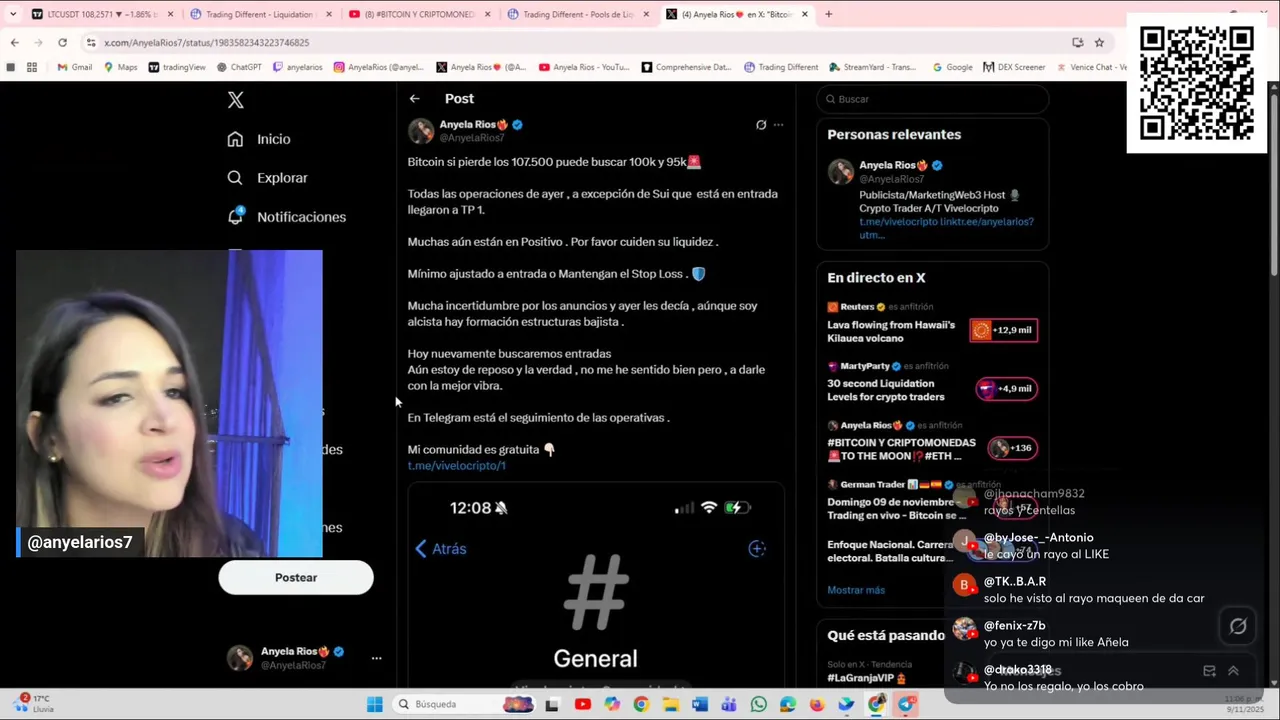Expand the messages drawer chevrons
The width and height of the screenshot is (1280, 720).
tap(1233, 671)
